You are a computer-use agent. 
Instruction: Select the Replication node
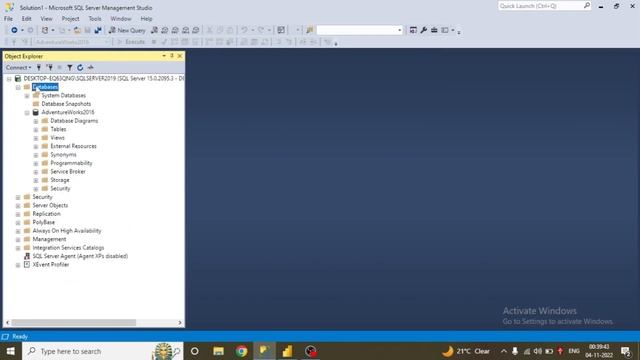pyautogui.click(x=46, y=214)
